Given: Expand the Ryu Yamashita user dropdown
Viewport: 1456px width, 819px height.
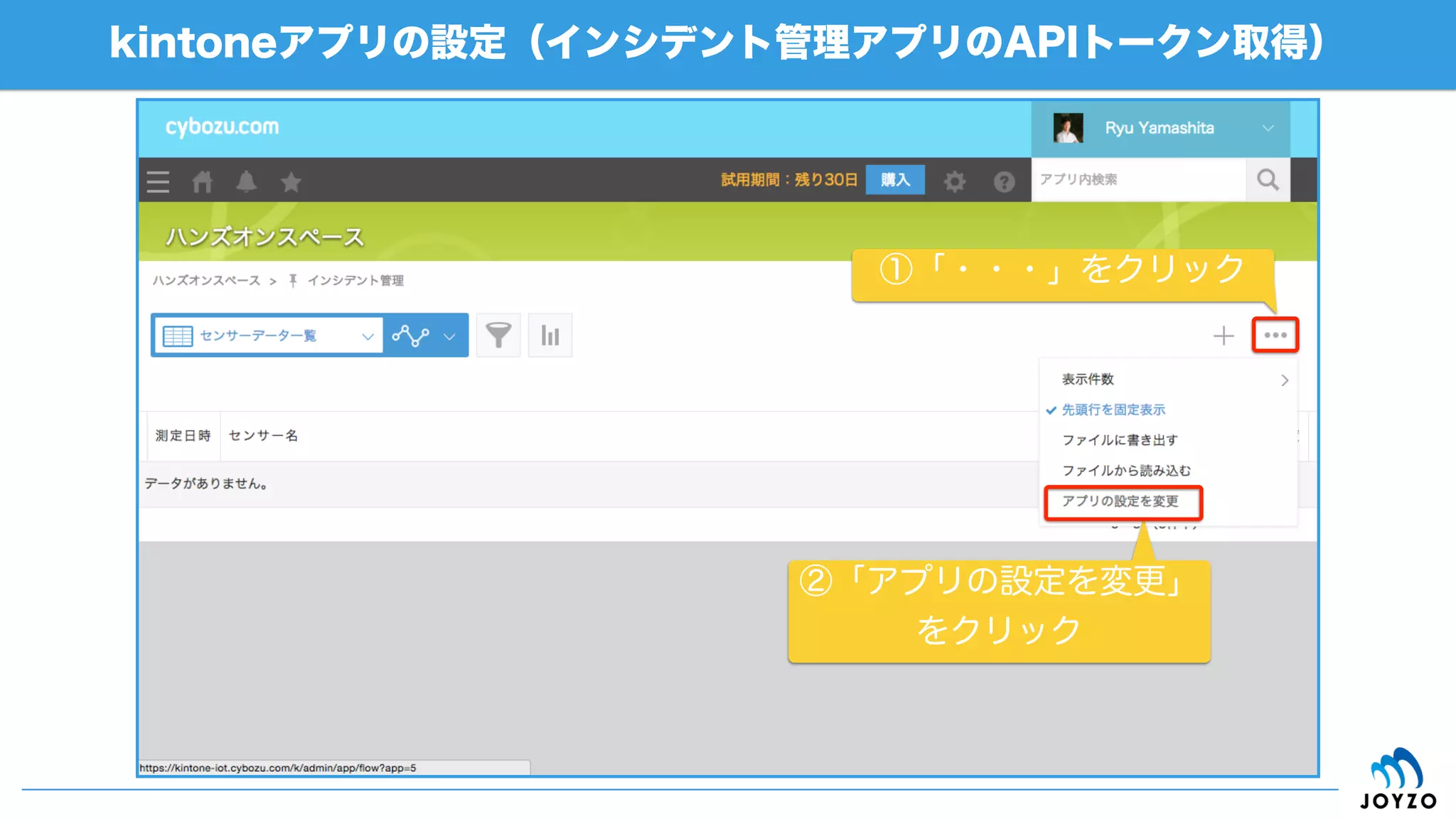Looking at the screenshot, I should (1268, 129).
